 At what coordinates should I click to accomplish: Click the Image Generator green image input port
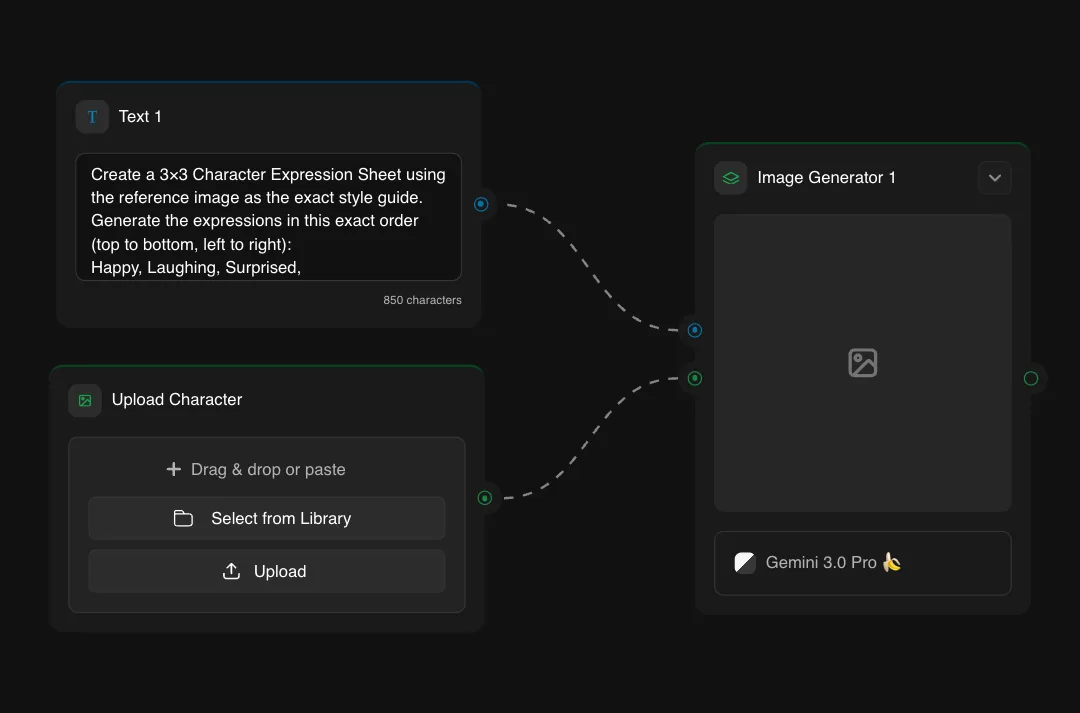click(x=695, y=378)
